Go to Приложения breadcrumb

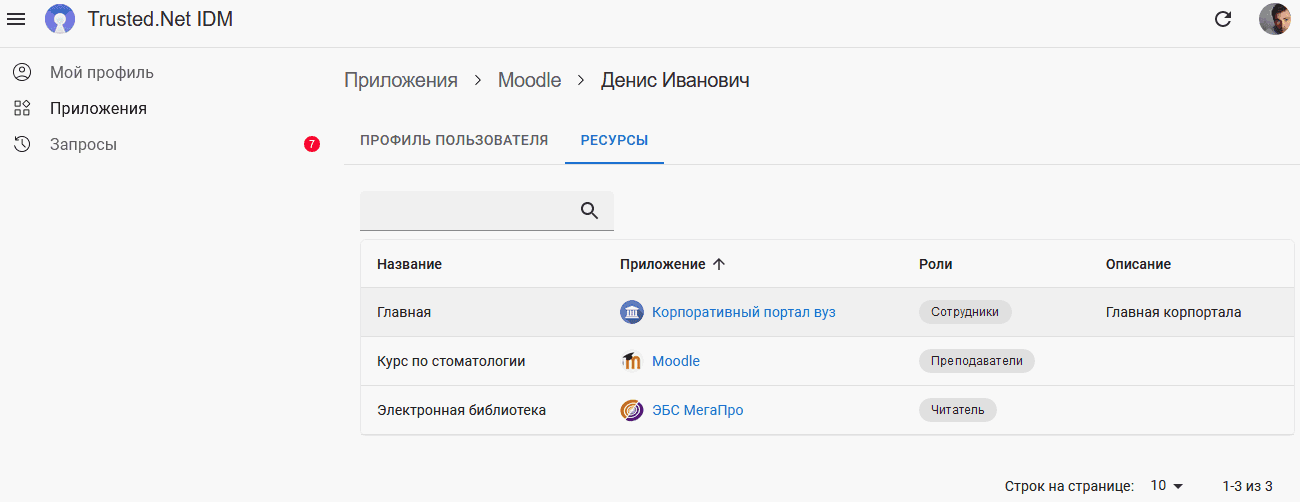coord(401,80)
